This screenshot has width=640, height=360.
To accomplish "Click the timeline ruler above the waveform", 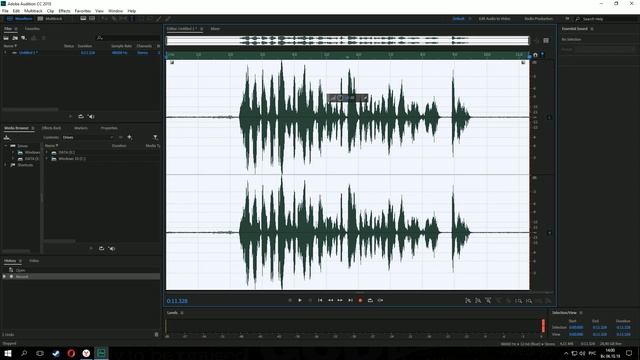I will pyautogui.click(x=347, y=55).
